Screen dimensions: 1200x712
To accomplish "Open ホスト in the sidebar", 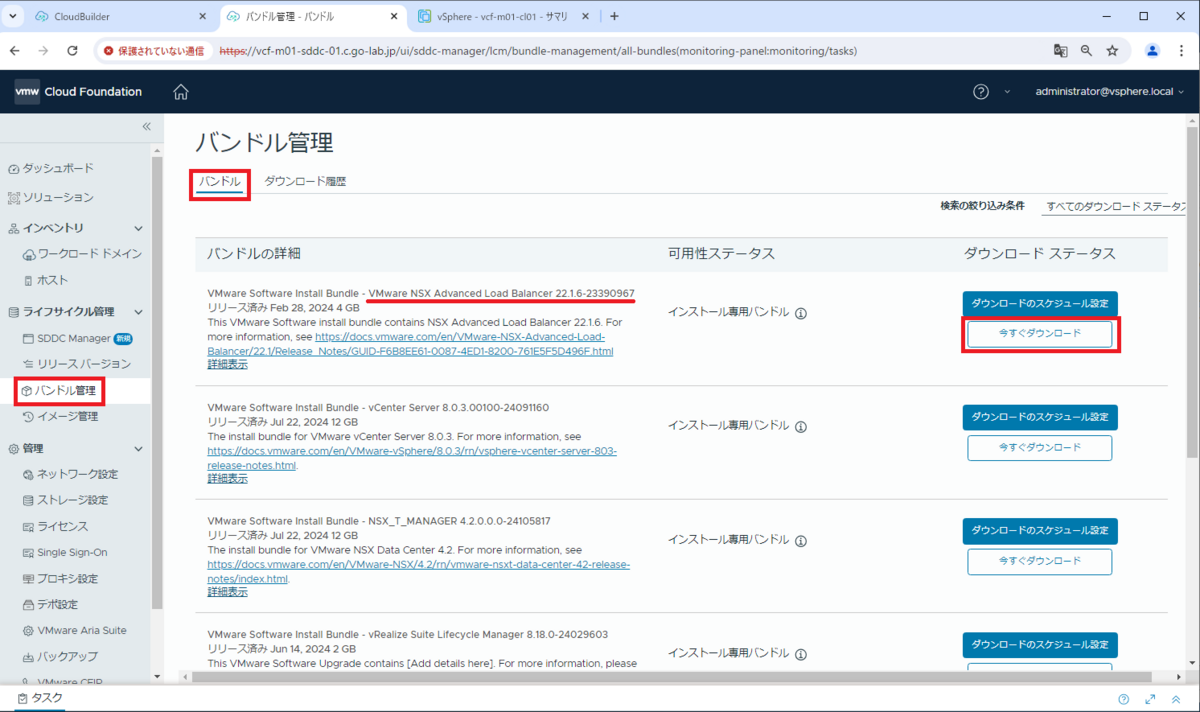I will click(x=46, y=280).
